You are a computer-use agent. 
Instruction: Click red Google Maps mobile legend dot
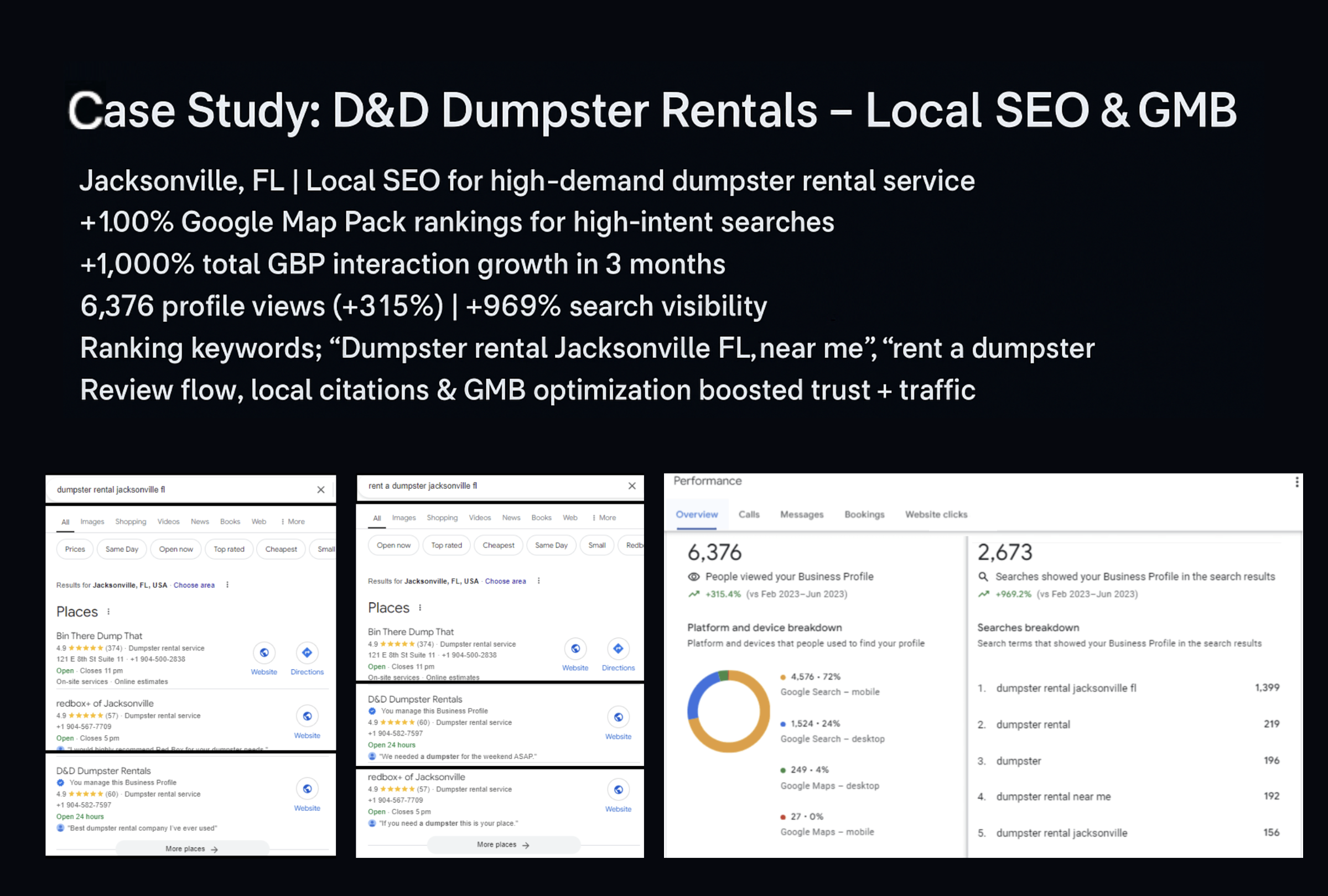click(x=783, y=816)
